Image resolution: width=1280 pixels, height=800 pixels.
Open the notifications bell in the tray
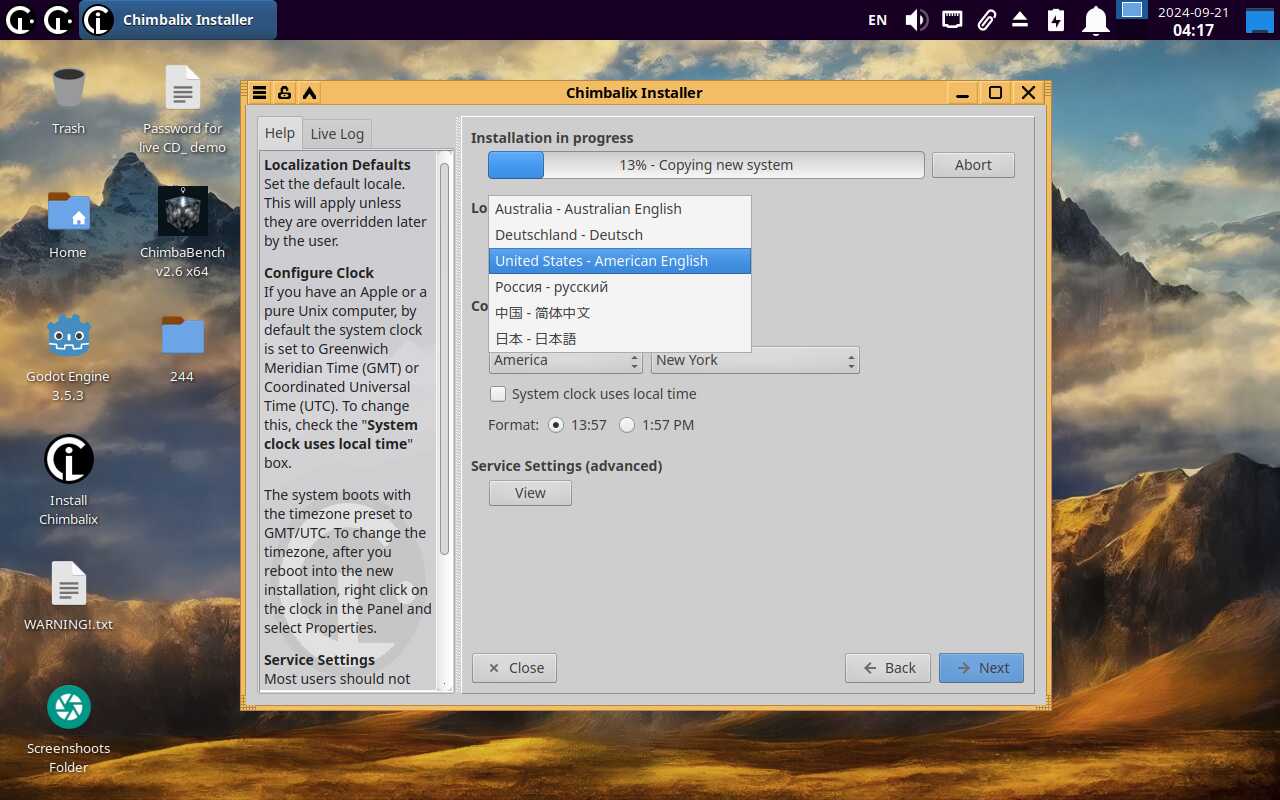[1097, 20]
